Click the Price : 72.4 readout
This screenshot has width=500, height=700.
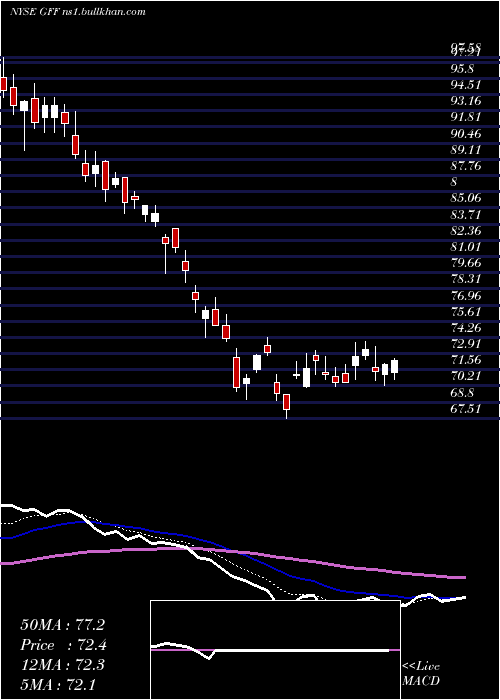click(63, 645)
